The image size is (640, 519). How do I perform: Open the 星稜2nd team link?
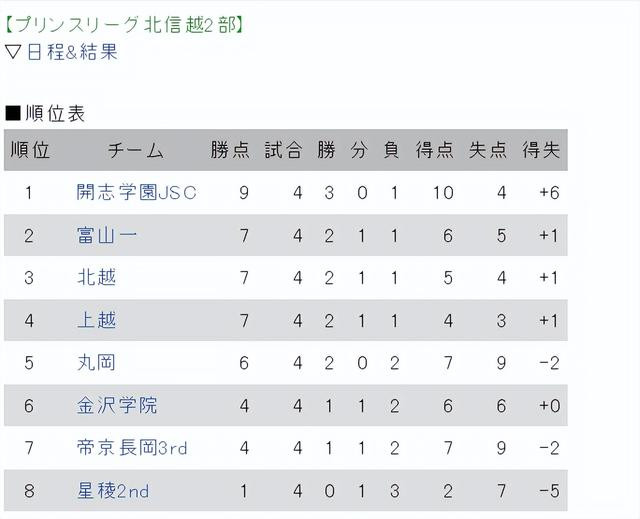(113, 490)
